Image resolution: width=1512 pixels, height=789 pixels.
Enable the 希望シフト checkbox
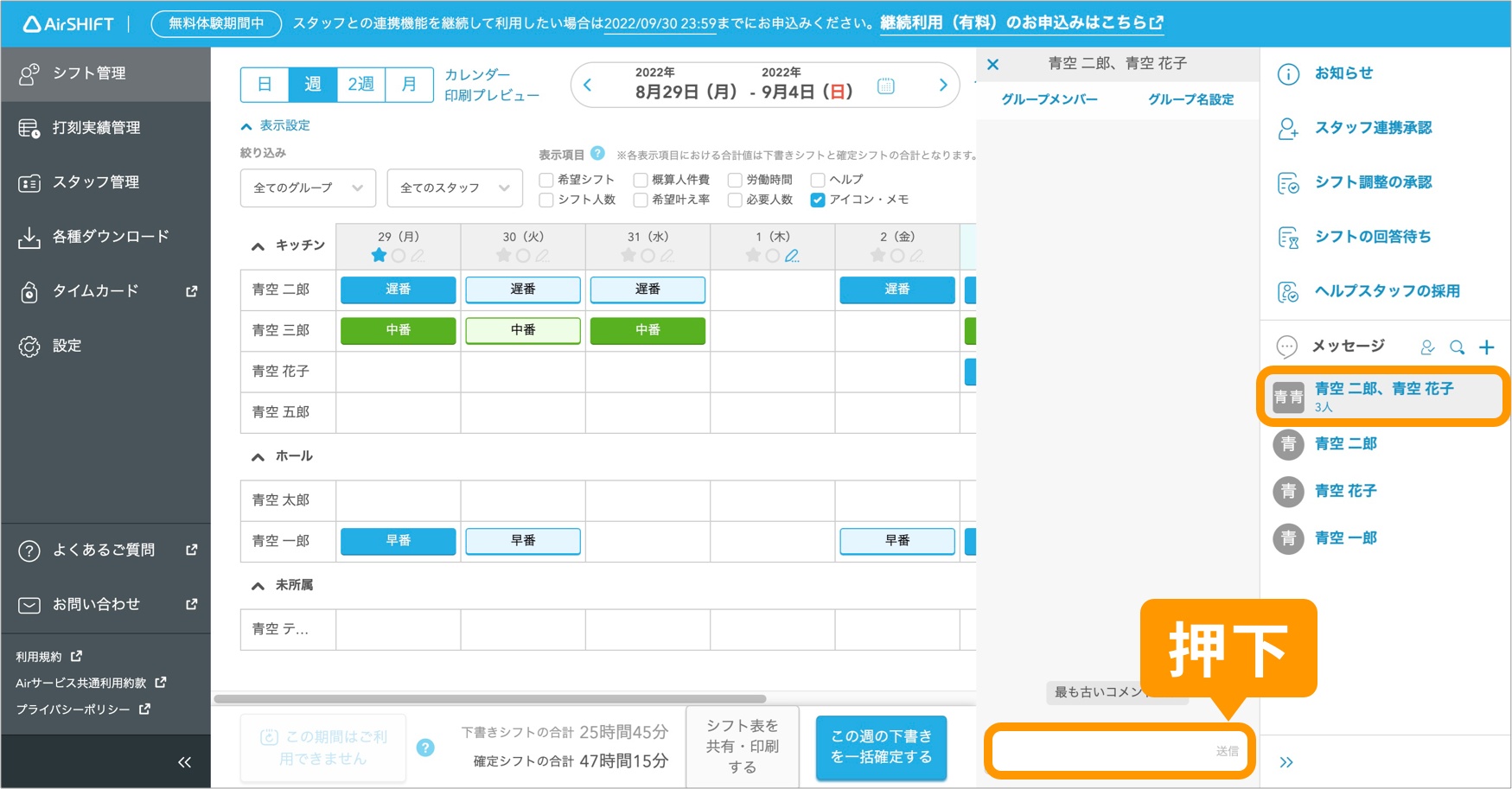pyautogui.click(x=545, y=180)
